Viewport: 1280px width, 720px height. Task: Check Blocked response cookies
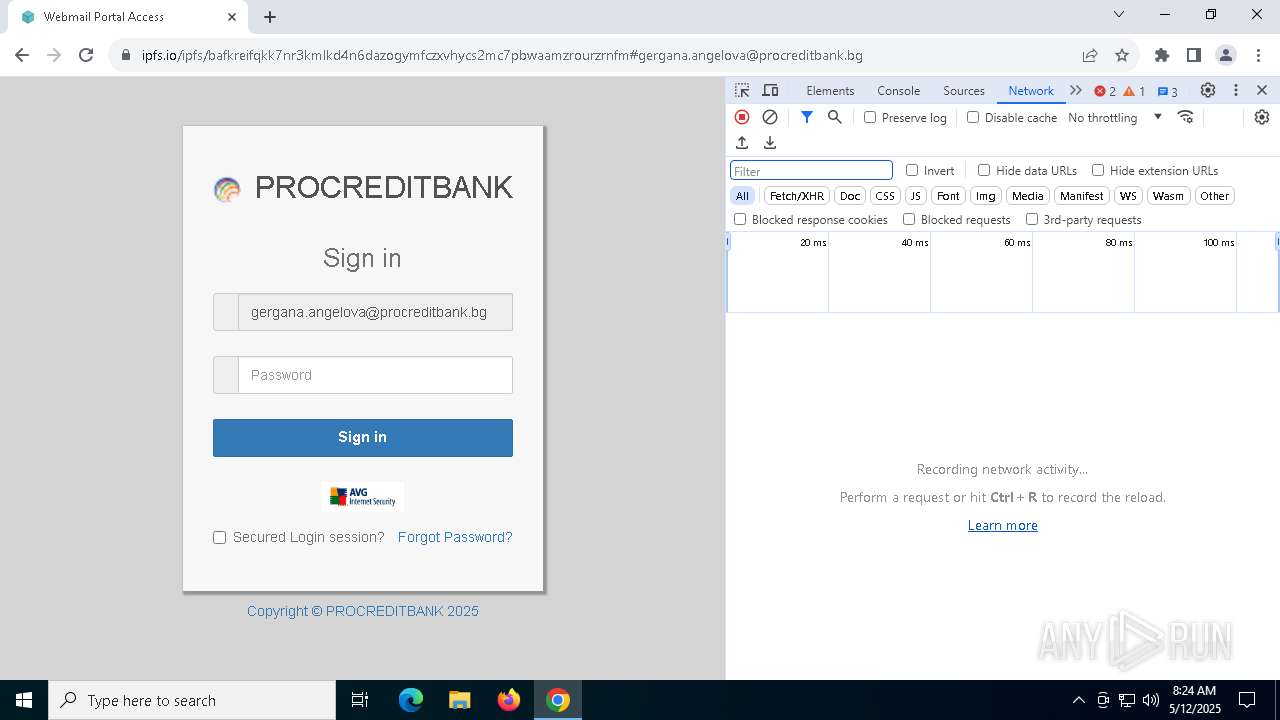tap(740, 219)
